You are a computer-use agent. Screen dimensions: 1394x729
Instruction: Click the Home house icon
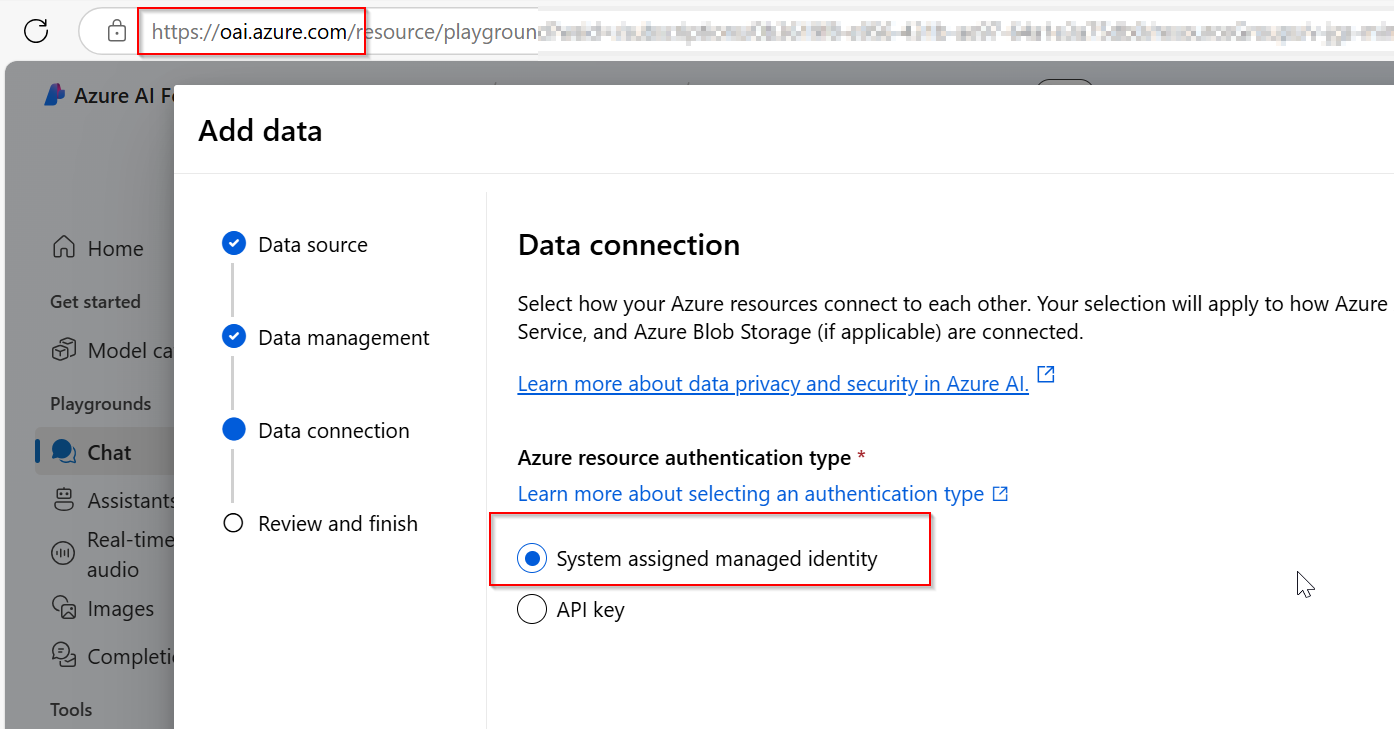coord(64,247)
